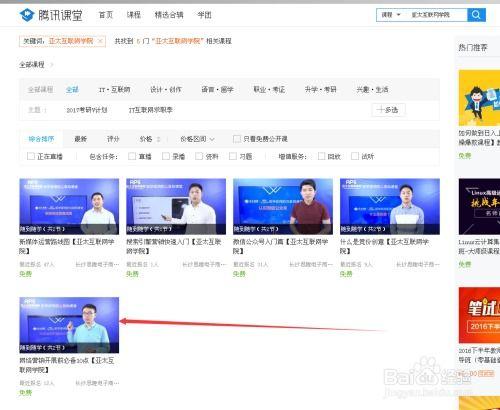Screen dimensions: 500x410
Task: Click the IT互联网求职季 topic link
Action: (151, 110)
